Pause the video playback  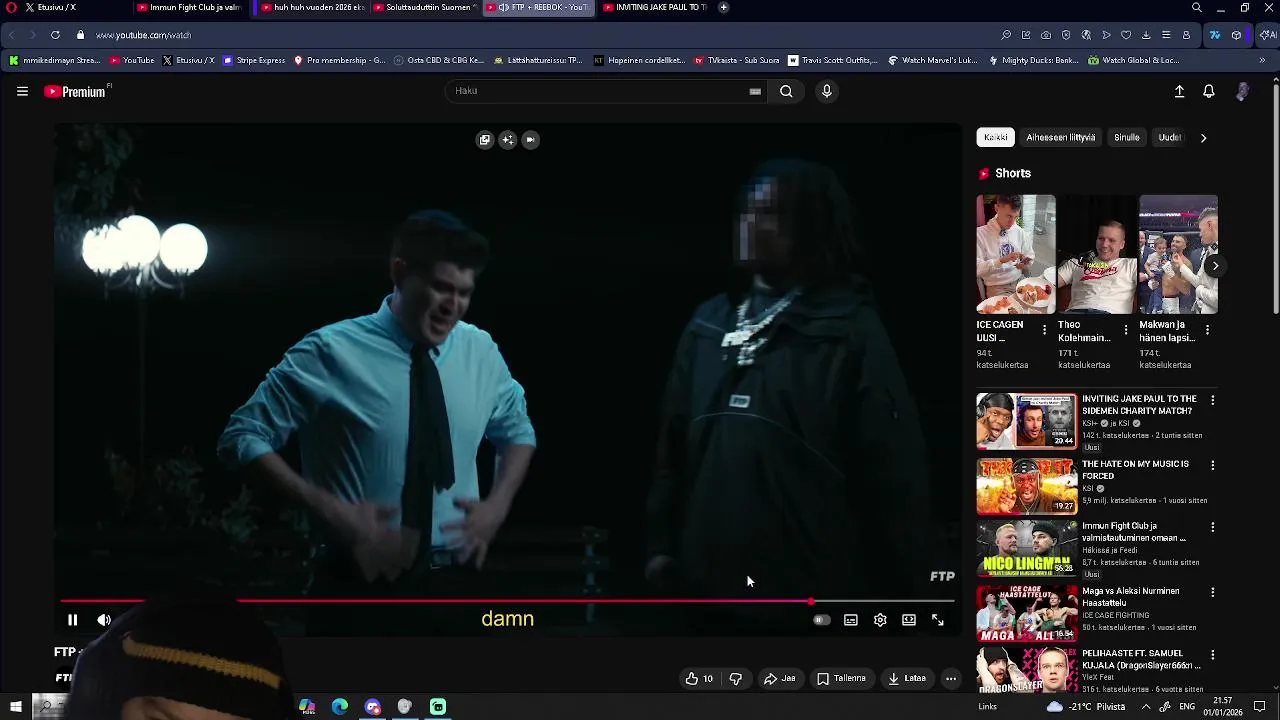(x=72, y=620)
